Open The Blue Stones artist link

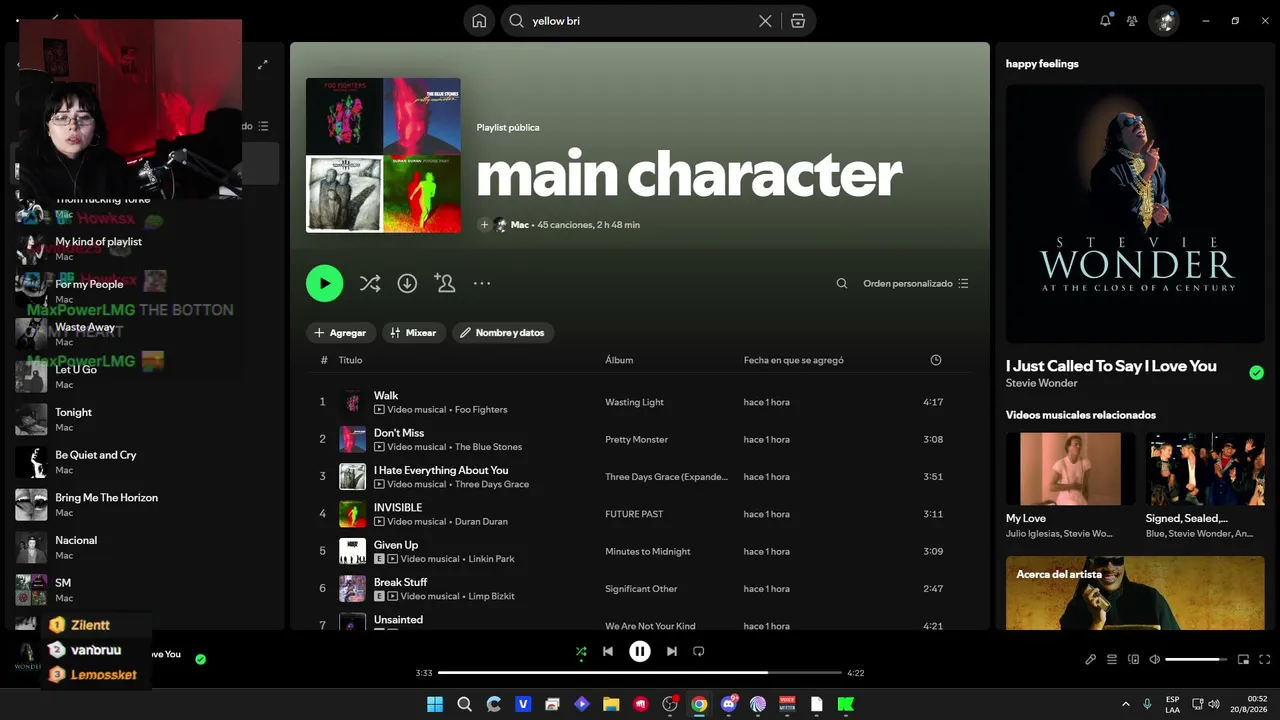click(x=488, y=447)
